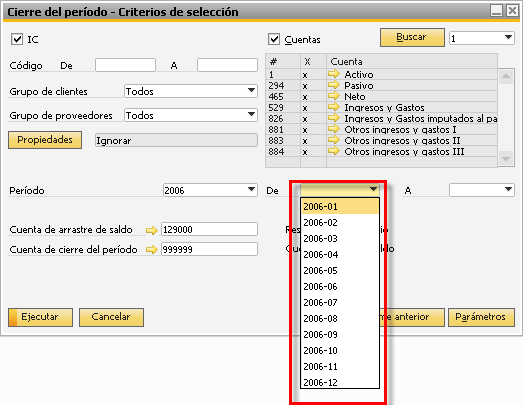Image resolution: width=523 pixels, height=405 pixels.
Task: Click the field containing 129000
Action: click(x=209, y=230)
